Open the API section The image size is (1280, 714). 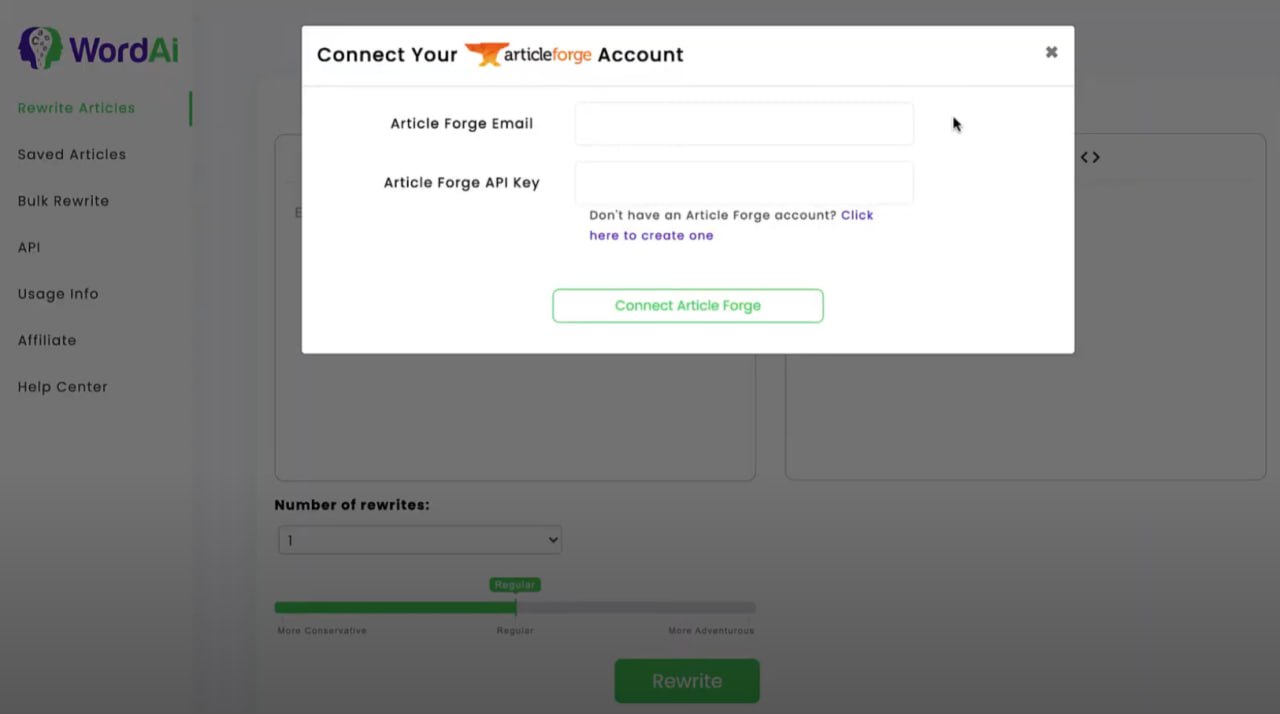click(29, 247)
